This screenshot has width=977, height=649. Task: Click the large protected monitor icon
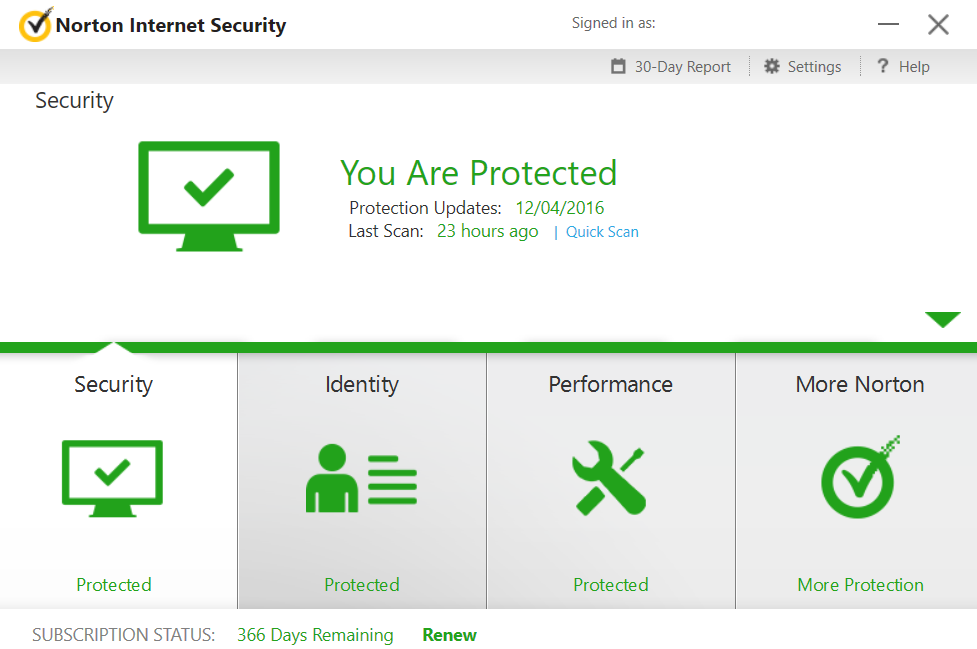click(209, 196)
